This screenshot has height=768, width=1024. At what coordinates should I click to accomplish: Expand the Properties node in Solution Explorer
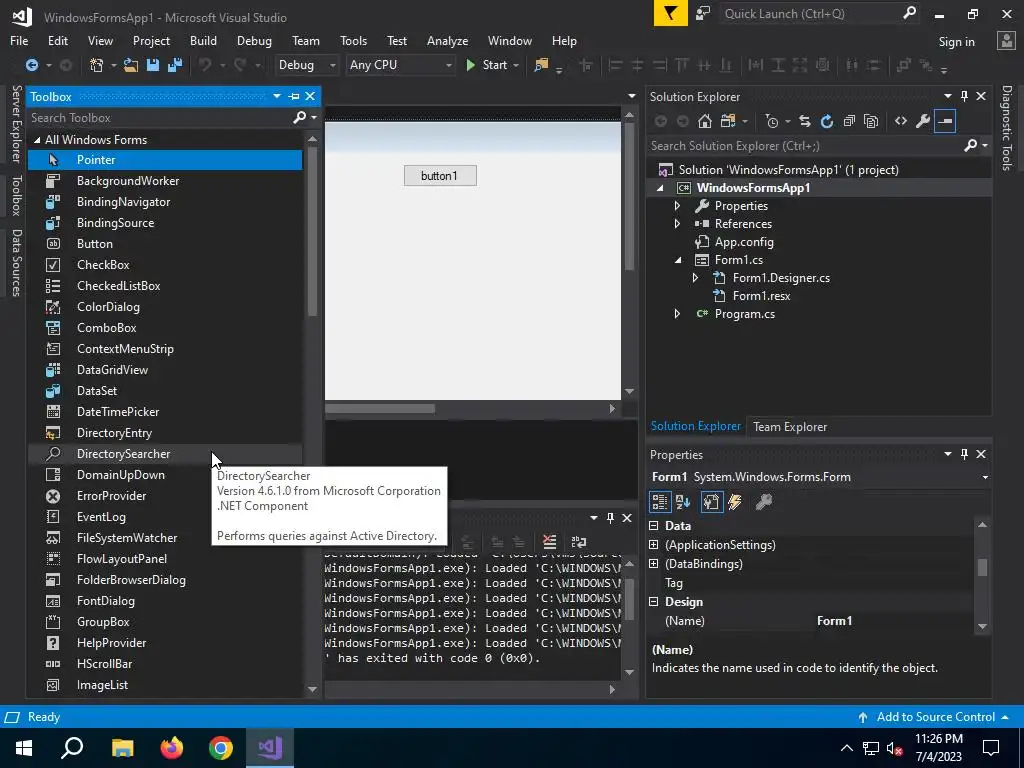[x=677, y=206]
